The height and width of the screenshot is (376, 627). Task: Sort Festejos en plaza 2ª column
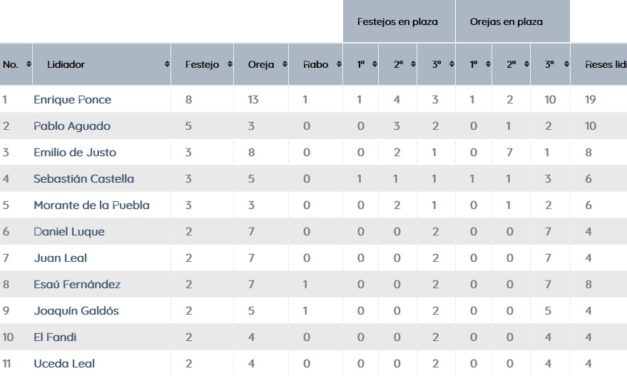click(x=413, y=64)
